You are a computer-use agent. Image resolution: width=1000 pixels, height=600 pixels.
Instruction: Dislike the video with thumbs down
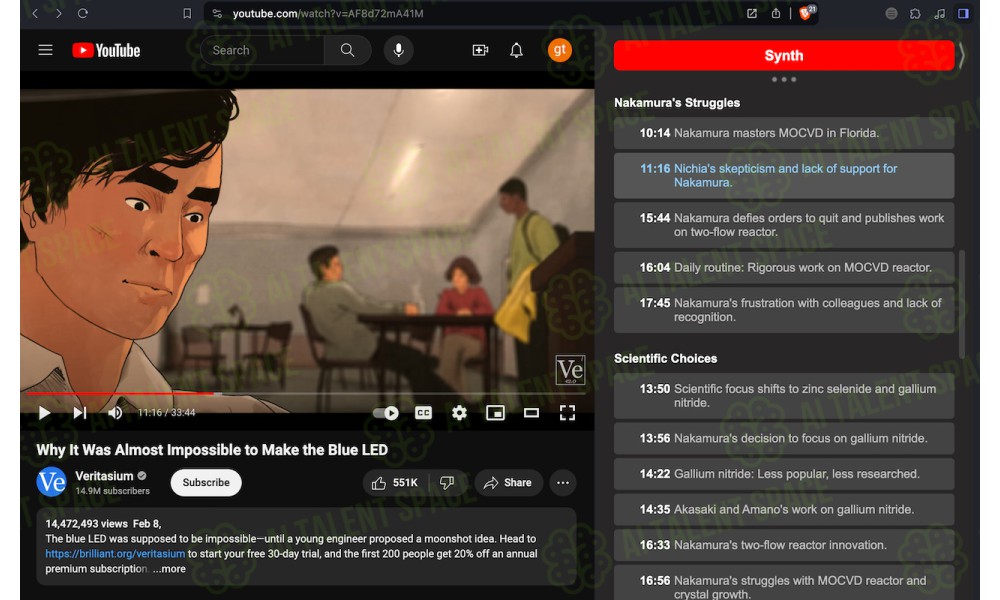(447, 483)
